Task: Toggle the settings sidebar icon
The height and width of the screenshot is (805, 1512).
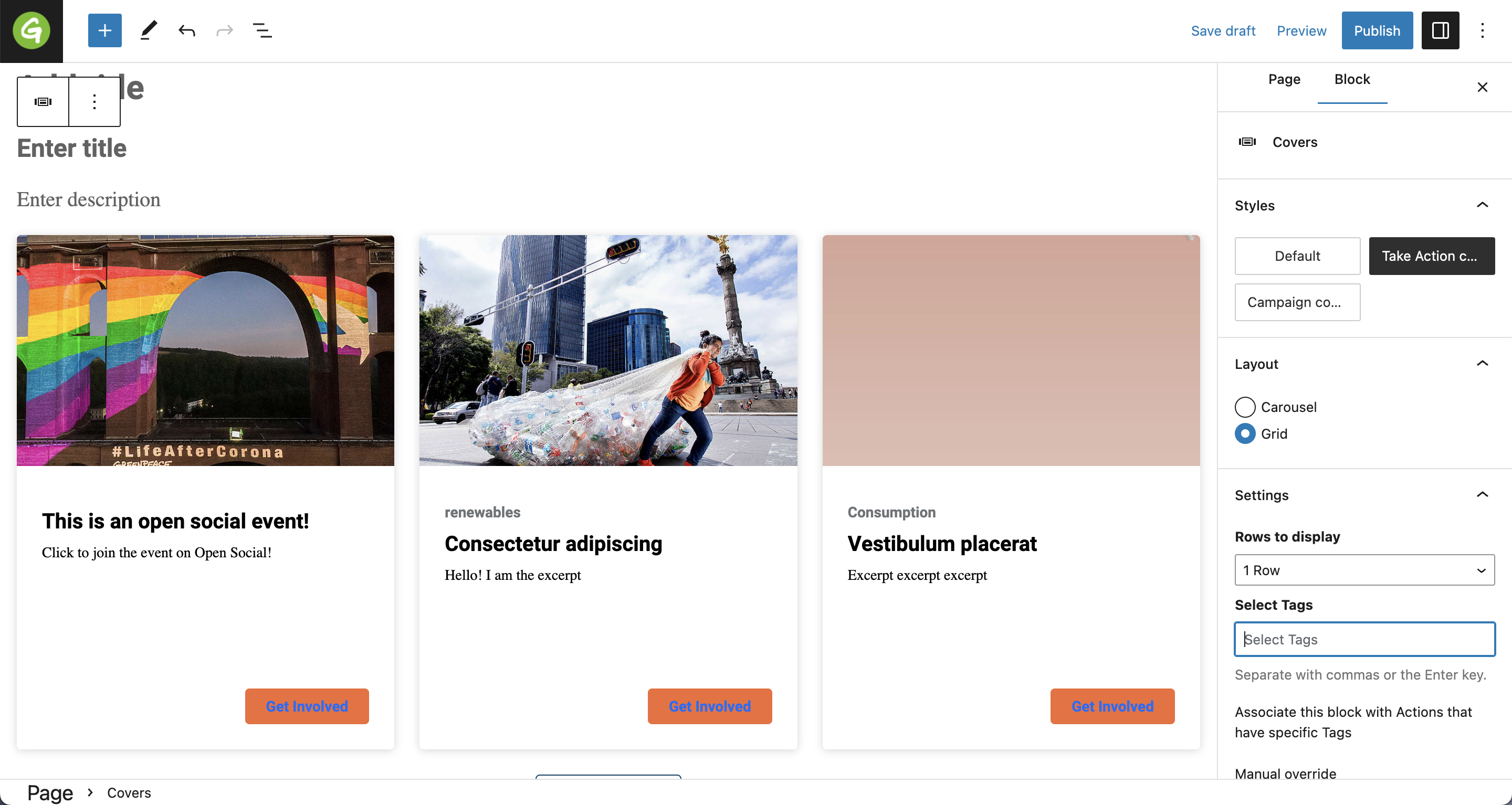Action: (1440, 30)
